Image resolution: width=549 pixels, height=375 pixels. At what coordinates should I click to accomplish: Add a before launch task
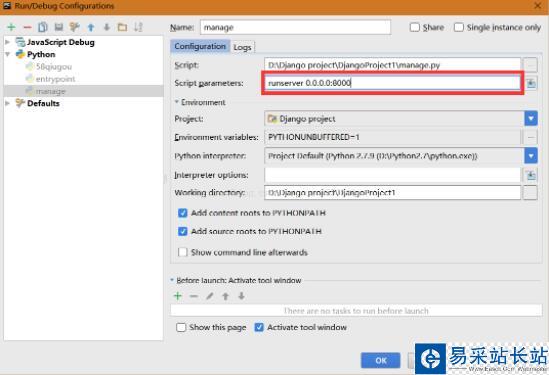pos(178,296)
